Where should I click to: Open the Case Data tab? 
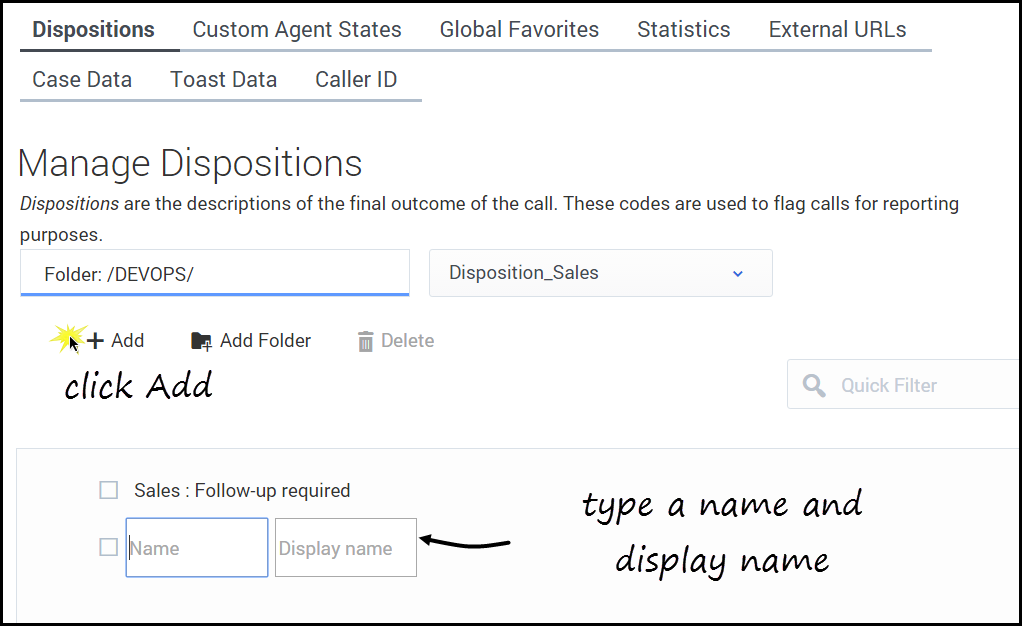click(82, 80)
